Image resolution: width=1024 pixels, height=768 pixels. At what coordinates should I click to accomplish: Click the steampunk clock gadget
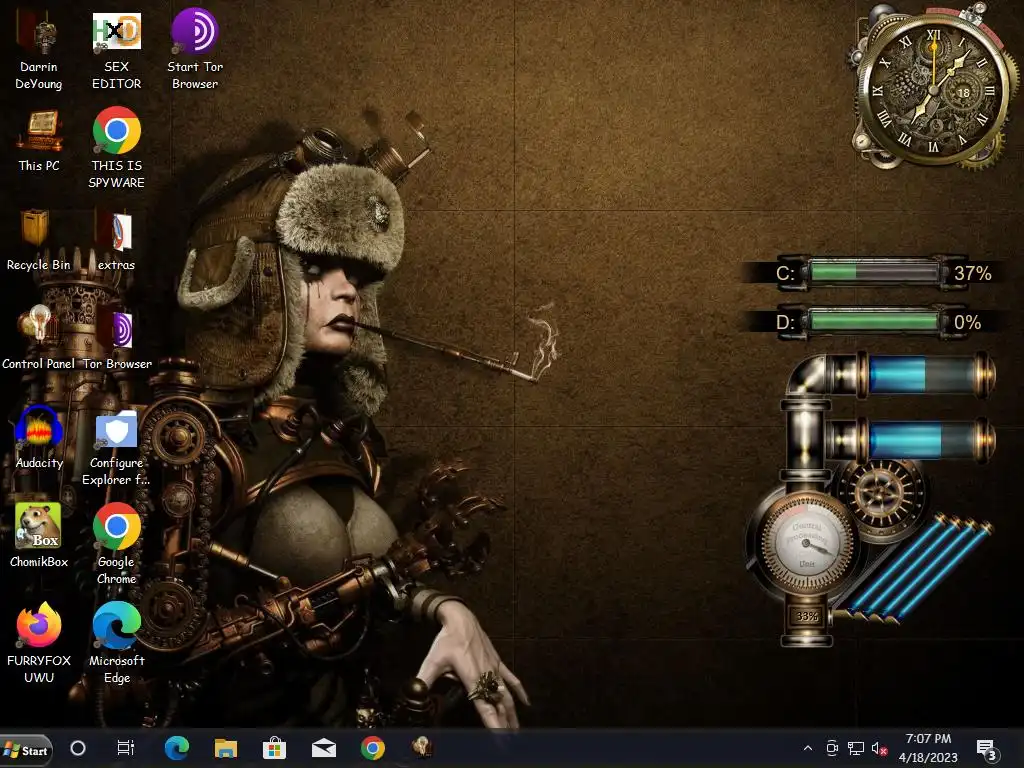(x=933, y=88)
